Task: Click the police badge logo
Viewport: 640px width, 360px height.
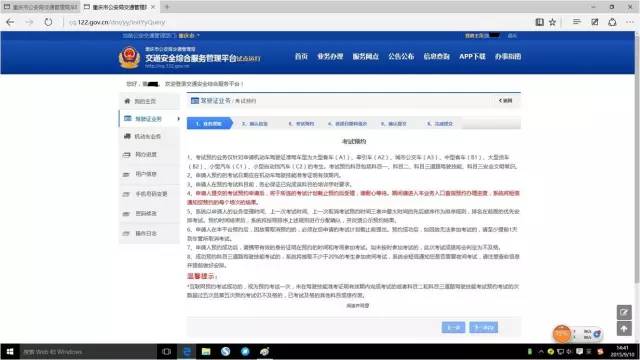Action: coord(129,57)
